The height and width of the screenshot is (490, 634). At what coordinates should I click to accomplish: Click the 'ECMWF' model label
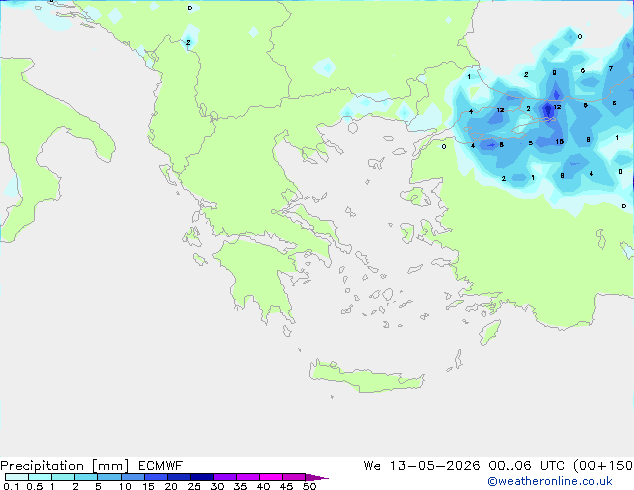click(x=161, y=466)
